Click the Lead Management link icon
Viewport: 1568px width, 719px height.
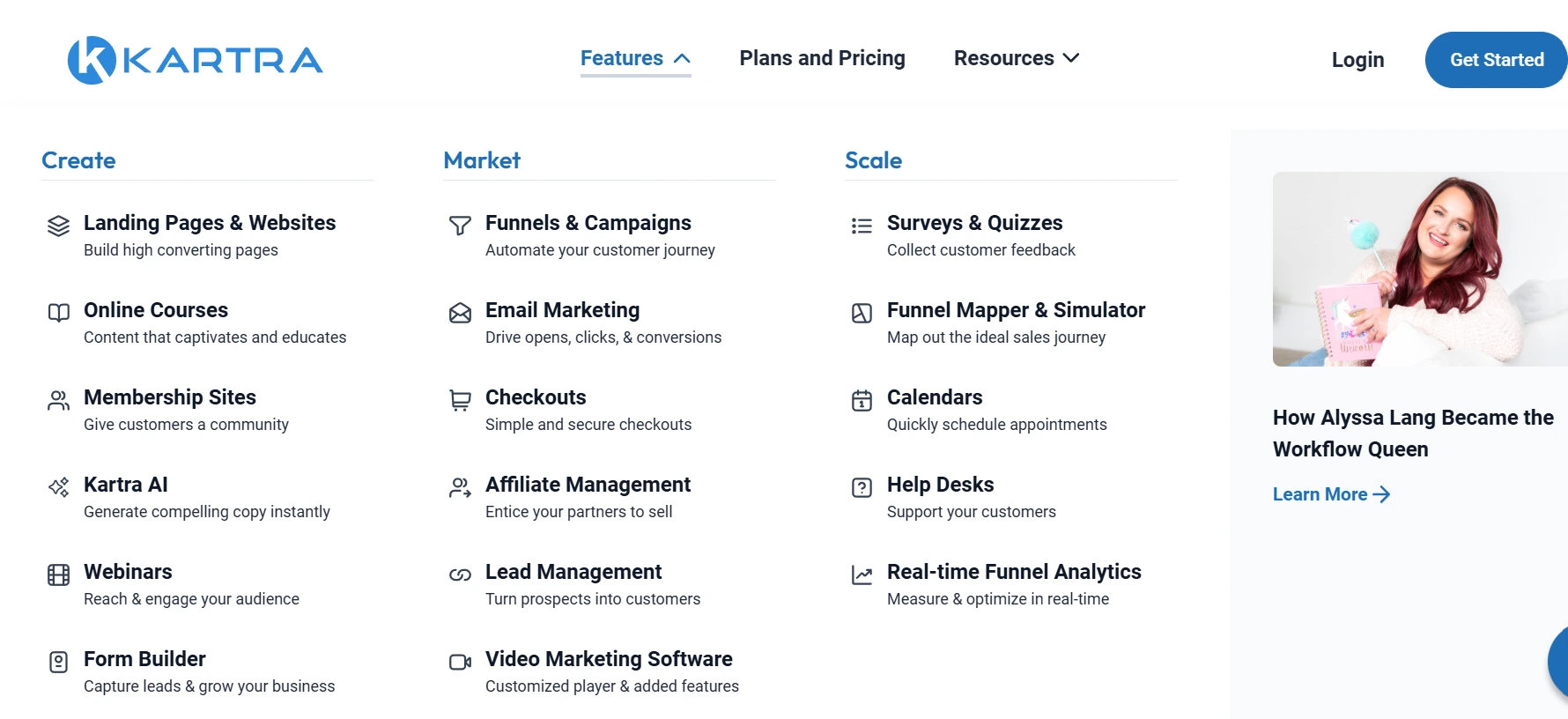[460, 575]
